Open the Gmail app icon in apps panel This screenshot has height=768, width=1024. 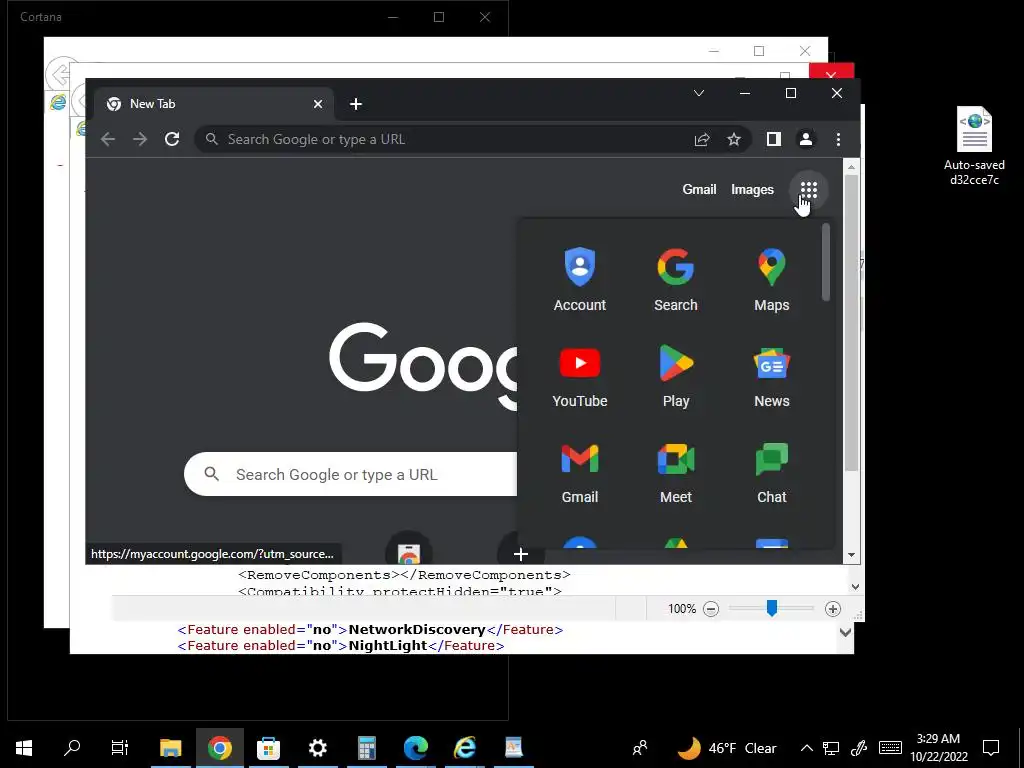580,472
